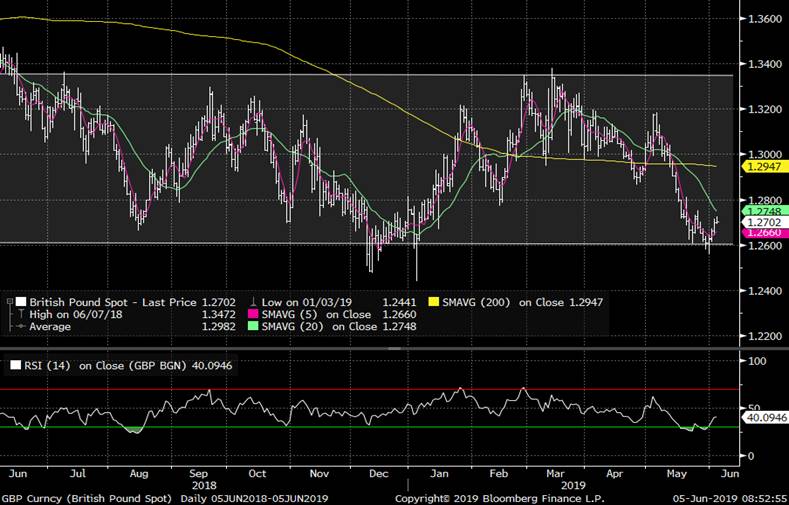Click the yellow SMAVG (200) color swatch
This screenshot has height=505, width=789.
(433, 302)
